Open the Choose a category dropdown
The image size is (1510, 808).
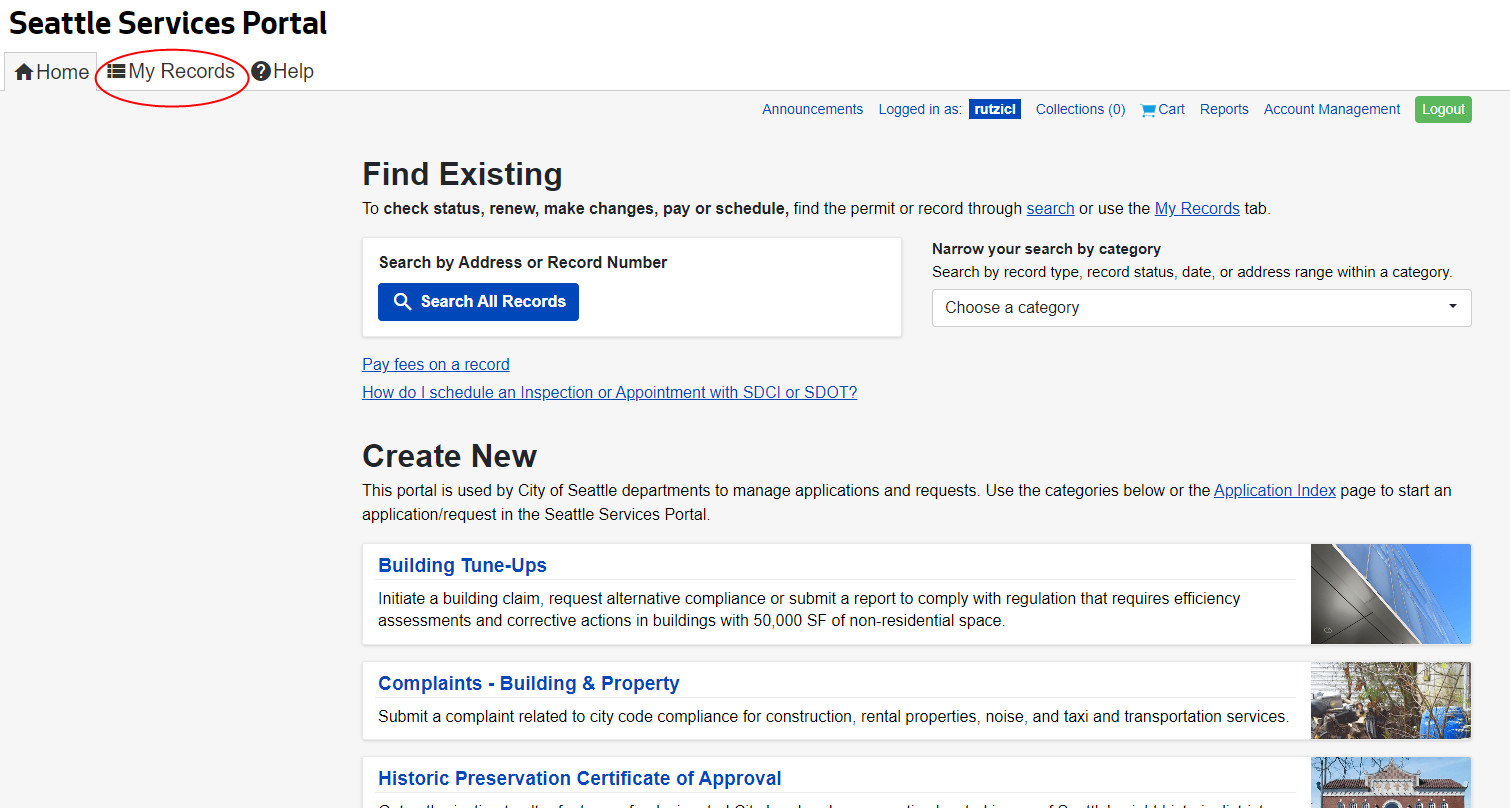point(1200,308)
